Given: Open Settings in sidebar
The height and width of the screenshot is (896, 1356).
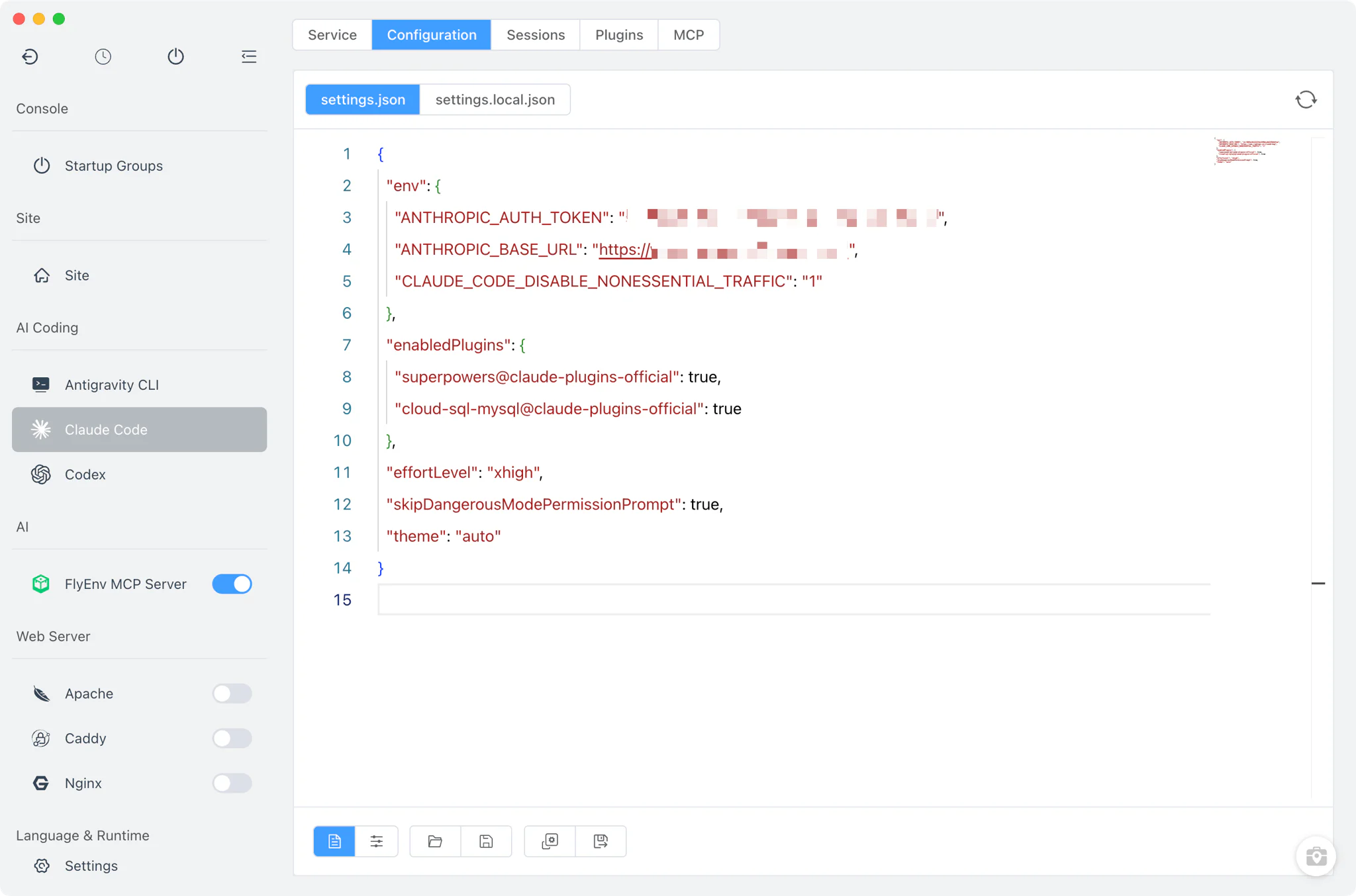Looking at the screenshot, I should 139,866.
